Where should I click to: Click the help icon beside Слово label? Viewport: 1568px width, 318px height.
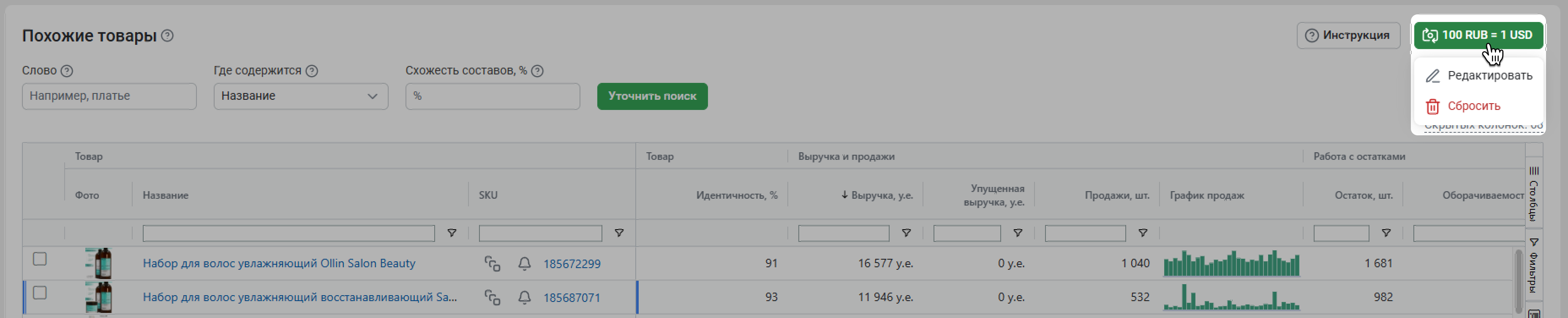tap(67, 71)
